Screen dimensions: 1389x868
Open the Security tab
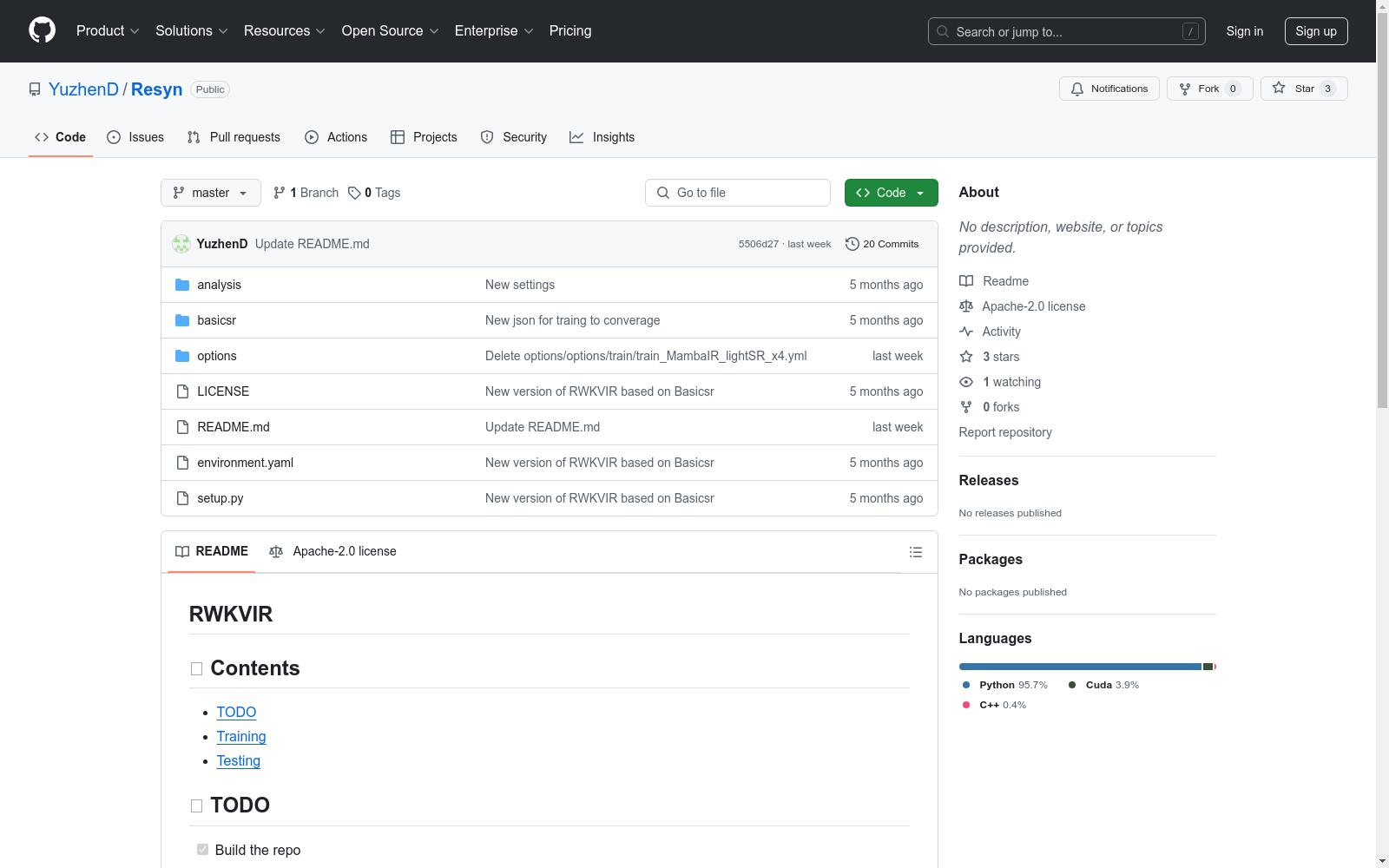pyautogui.click(x=514, y=137)
